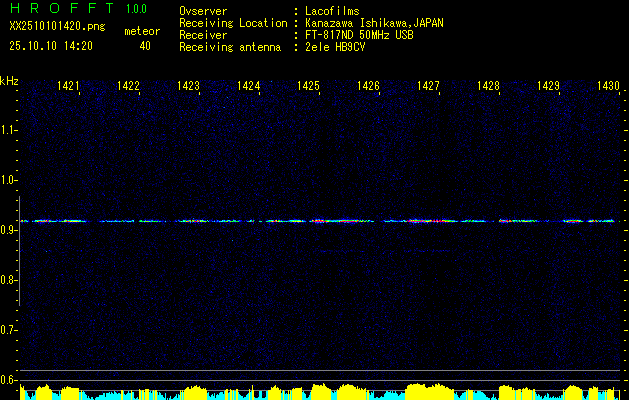Select the 1425 time marker
Viewport: 629px width, 400px height.
point(308,87)
